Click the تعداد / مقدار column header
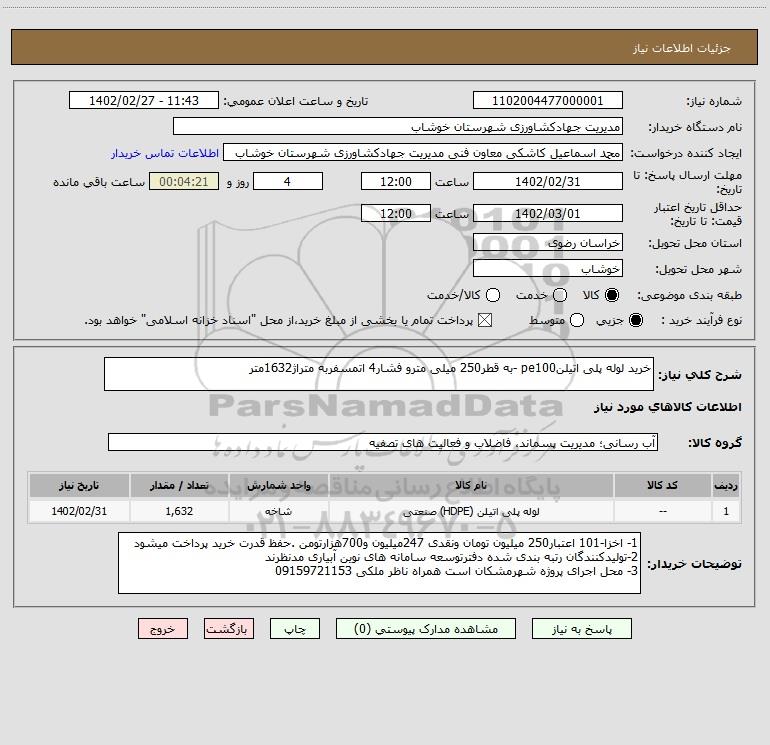The width and height of the screenshot is (770, 745). [x=179, y=485]
